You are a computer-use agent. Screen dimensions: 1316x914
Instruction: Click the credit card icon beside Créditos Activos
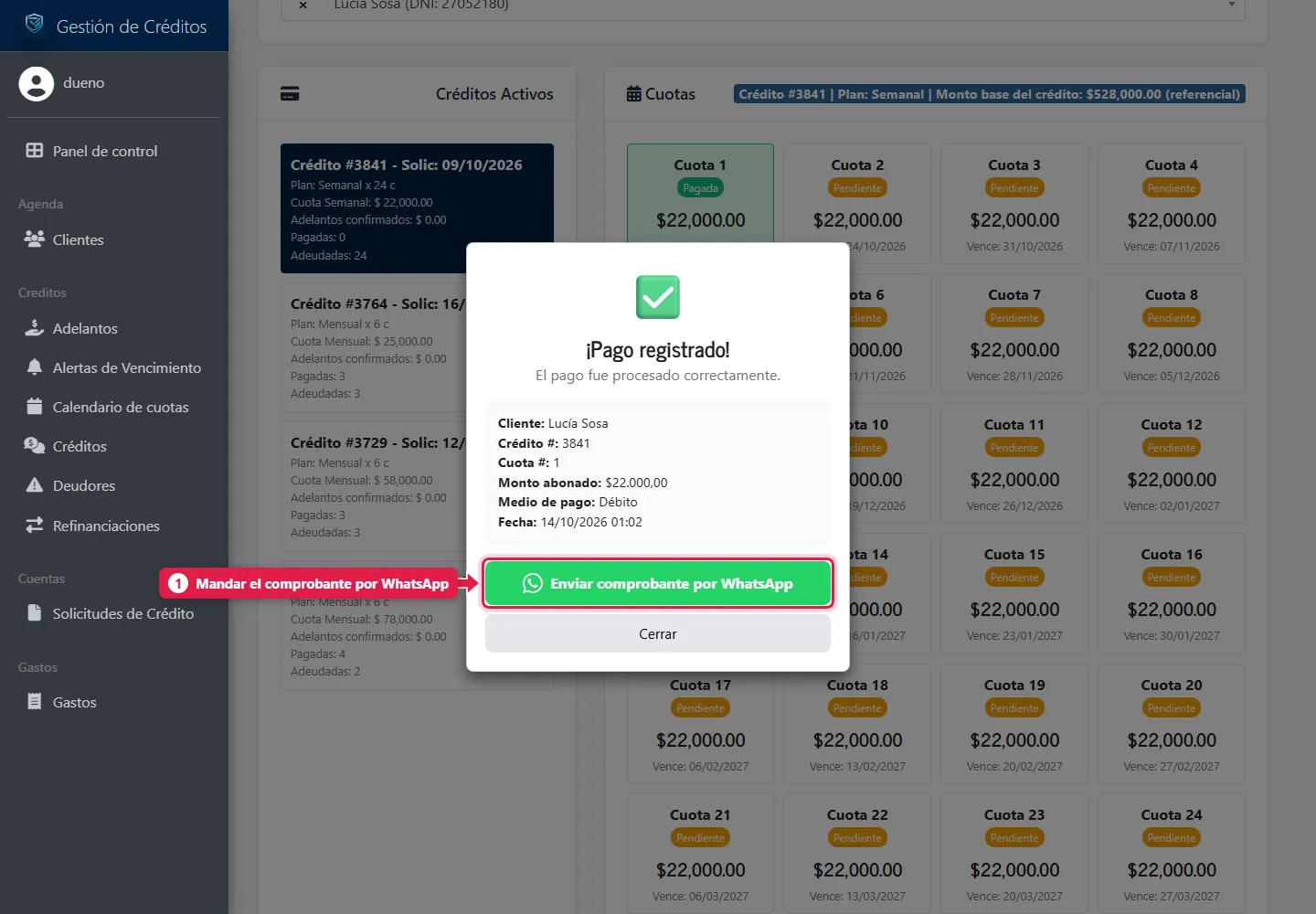click(x=290, y=93)
